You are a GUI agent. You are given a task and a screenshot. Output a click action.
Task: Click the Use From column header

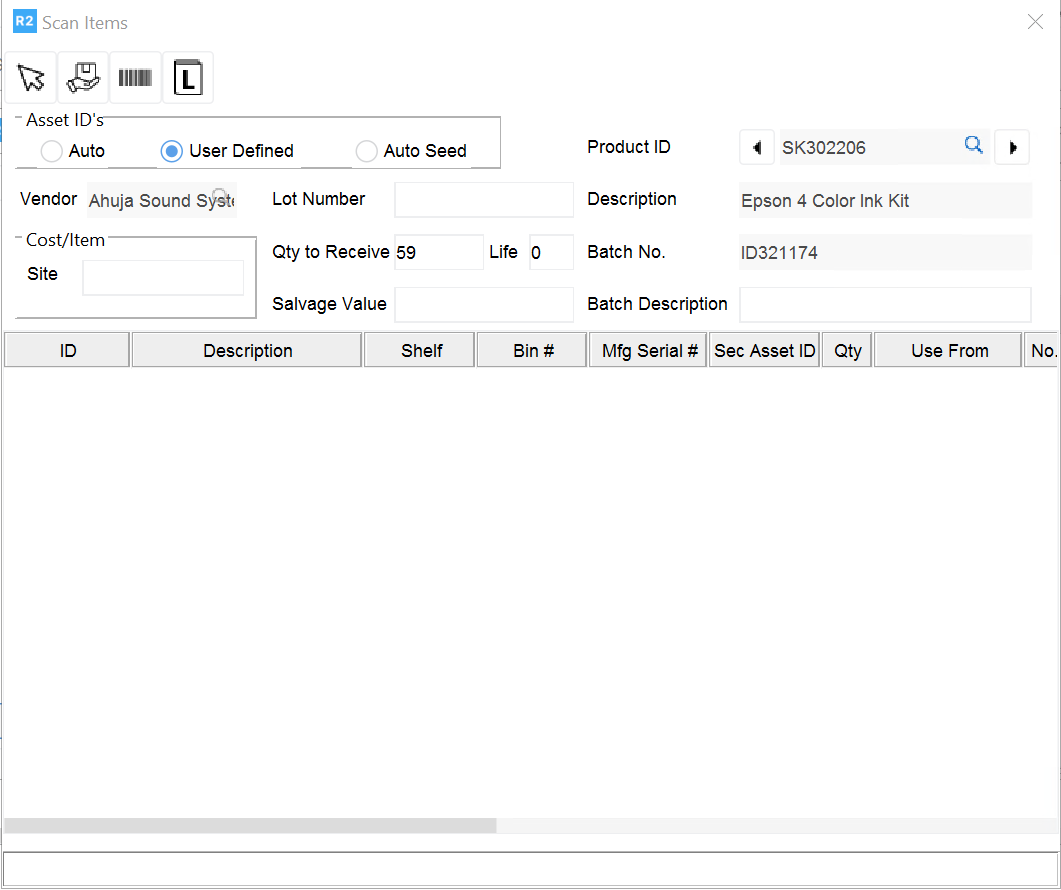pos(949,351)
